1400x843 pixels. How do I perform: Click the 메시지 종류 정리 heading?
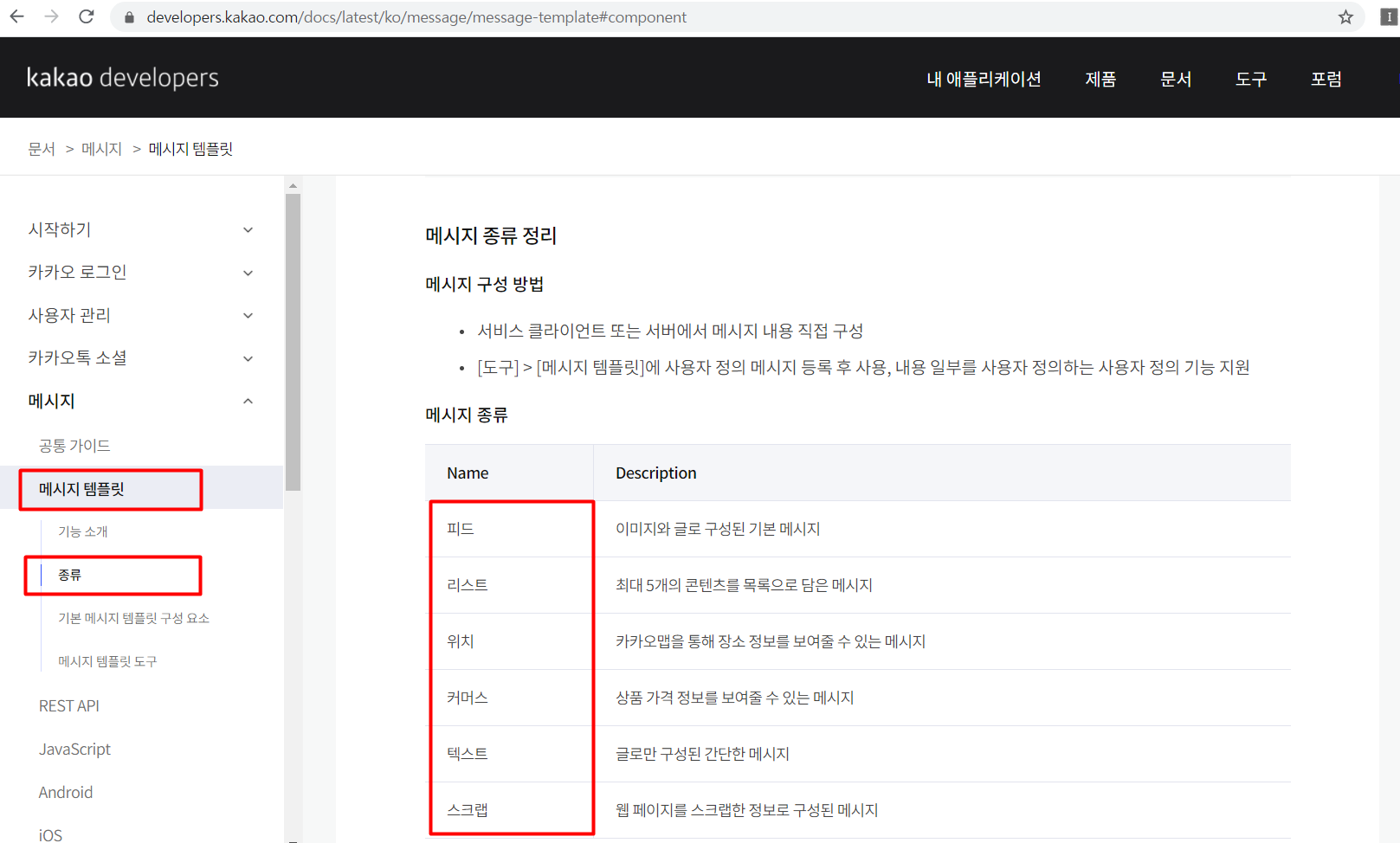point(491,235)
